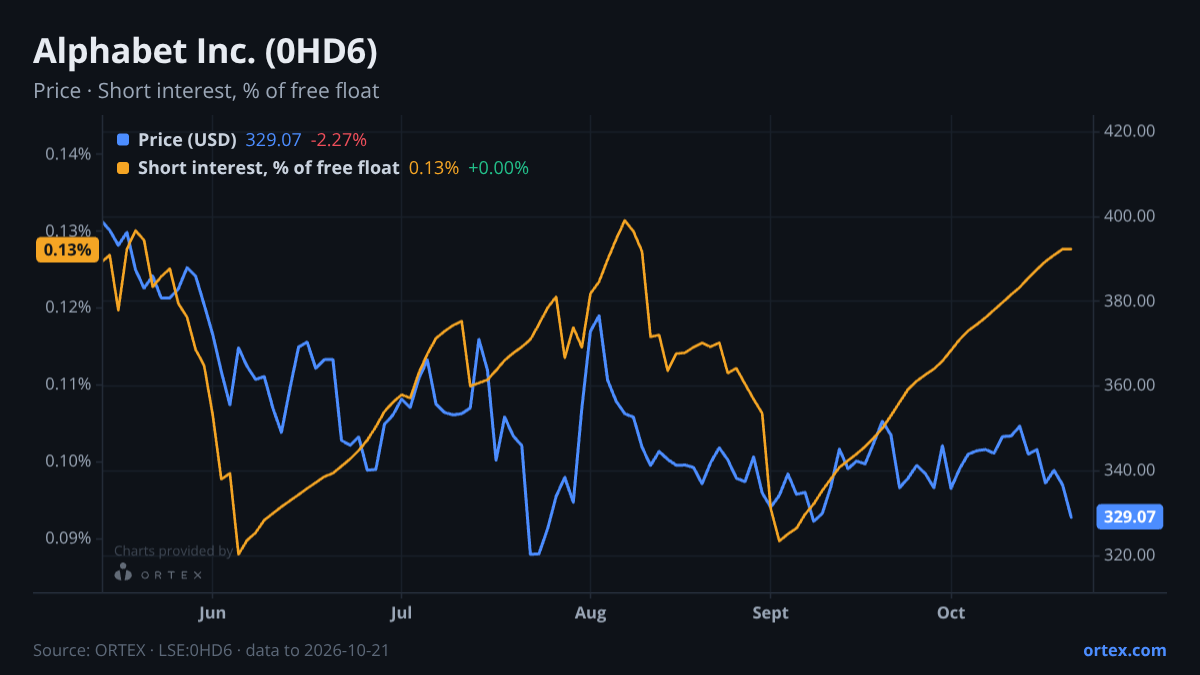Click the 0.12% left axis label
This screenshot has height=675, width=1200.
69,307
